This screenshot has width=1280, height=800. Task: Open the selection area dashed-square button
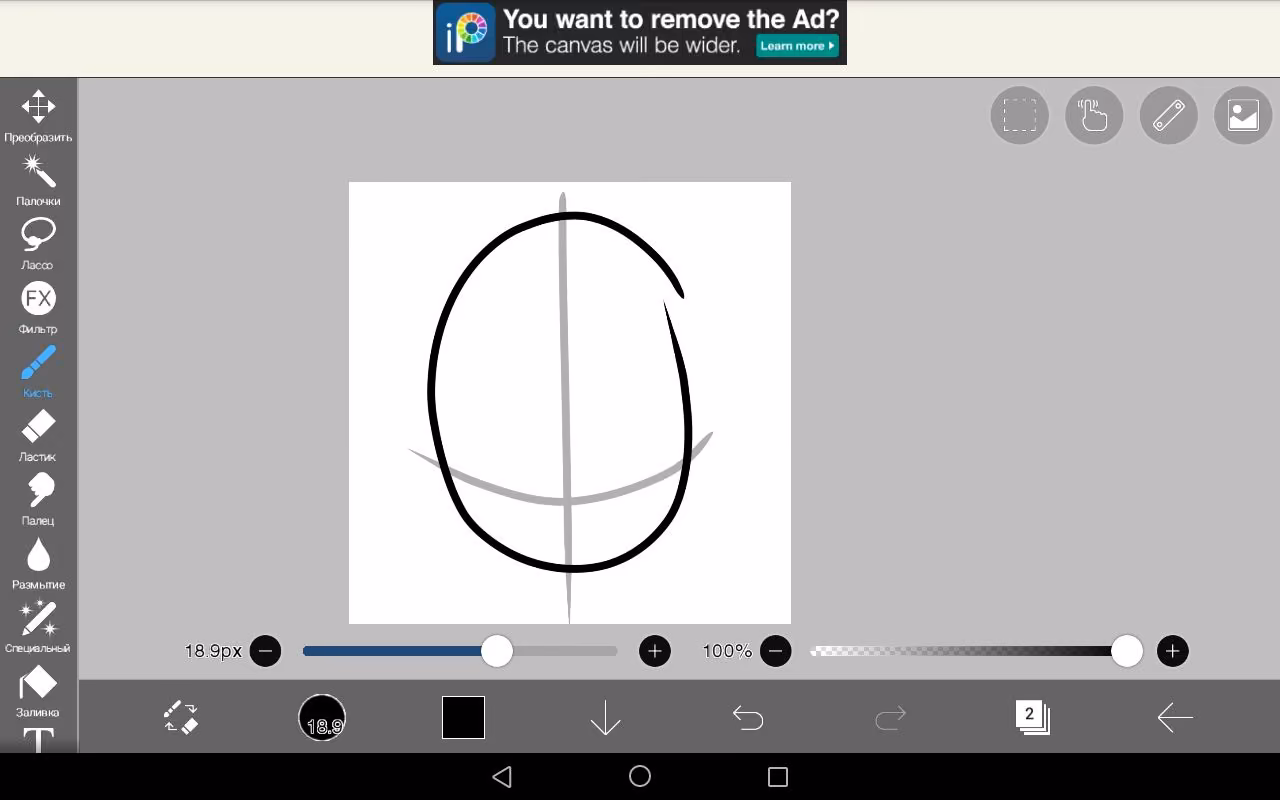[x=1019, y=115]
